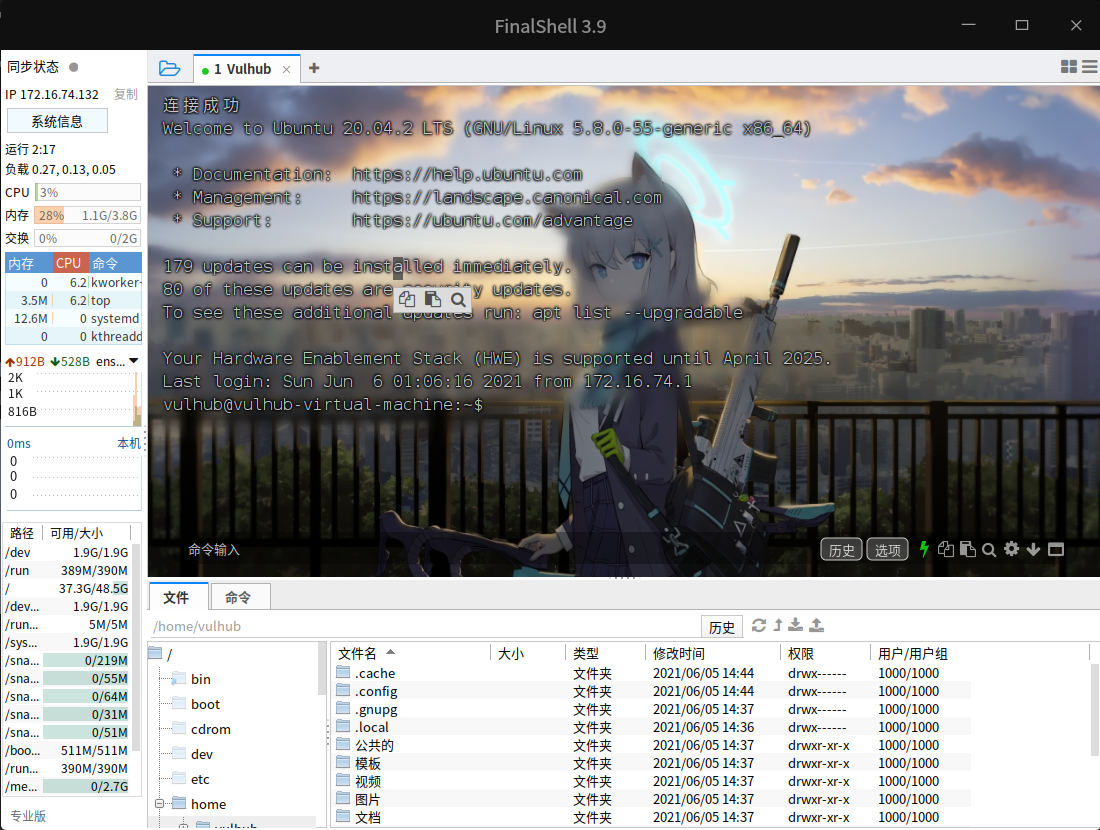Click the upload icon in file toolbar
The image size is (1100, 830).
coord(817,625)
